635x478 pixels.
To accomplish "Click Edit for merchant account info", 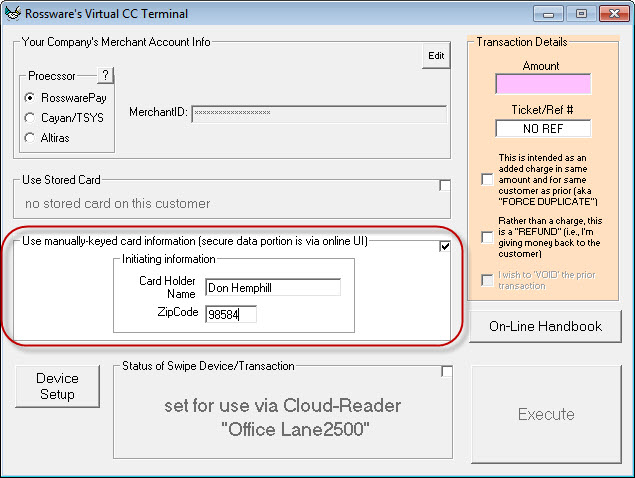I will pyautogui.click(x=436, y=56).
